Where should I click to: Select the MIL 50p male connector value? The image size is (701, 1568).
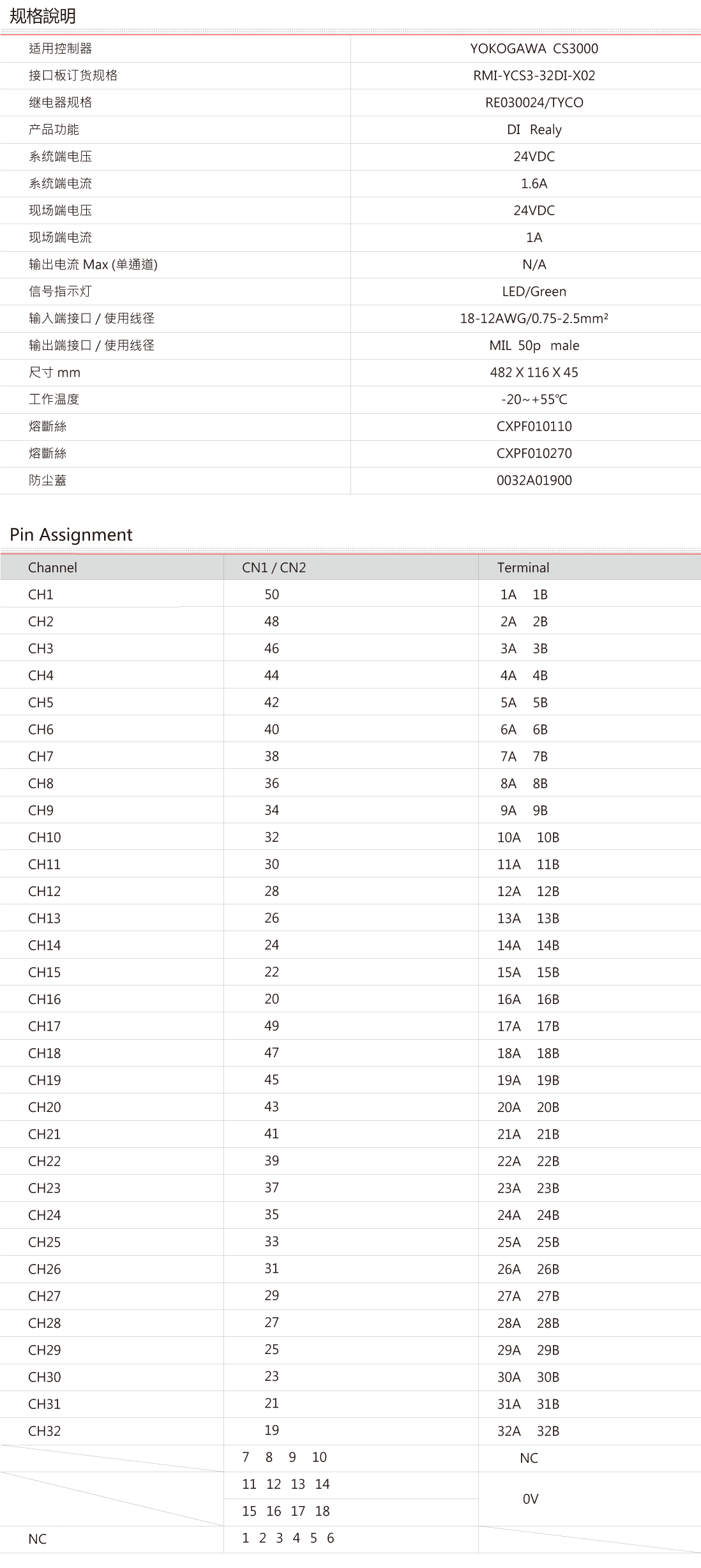[x=534, y=346]
